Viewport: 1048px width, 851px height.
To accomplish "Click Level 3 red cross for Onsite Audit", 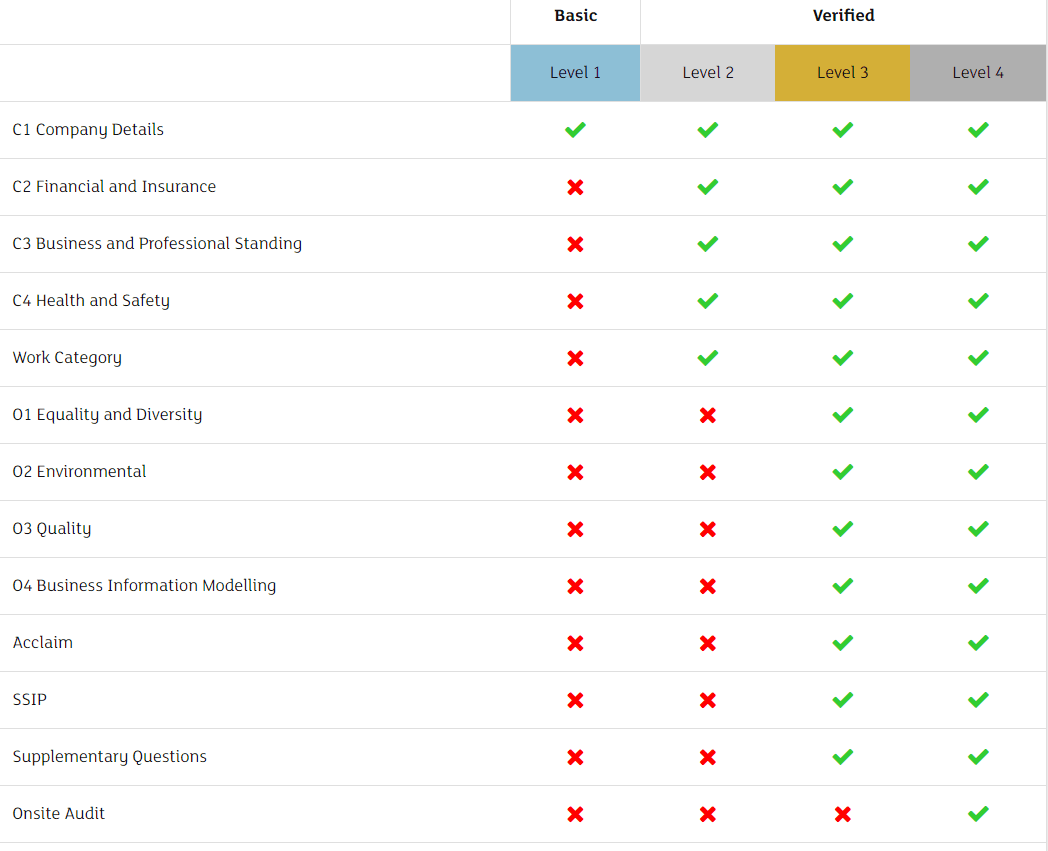I will point(843,814).
